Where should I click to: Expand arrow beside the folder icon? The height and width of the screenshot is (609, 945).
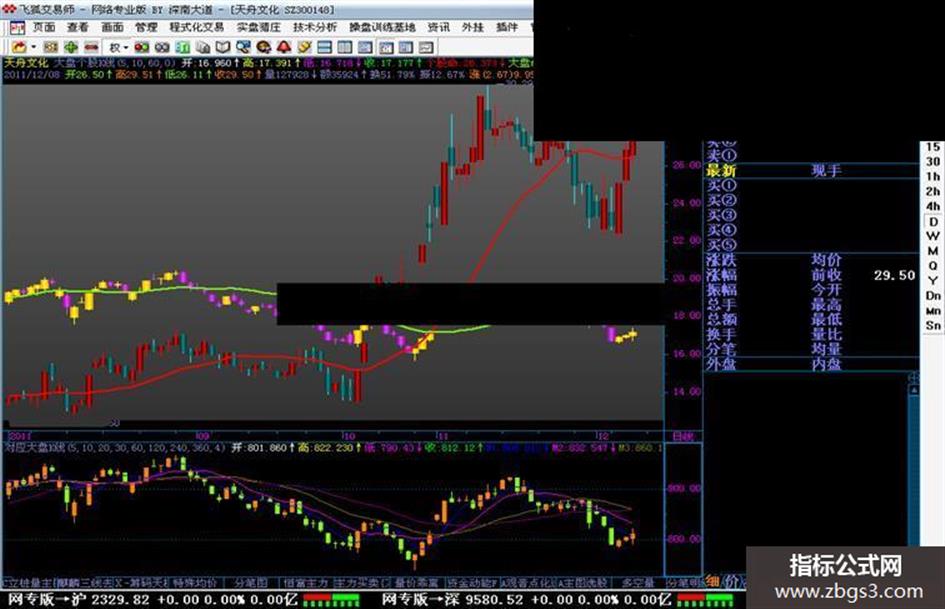(x=34, y=46)
